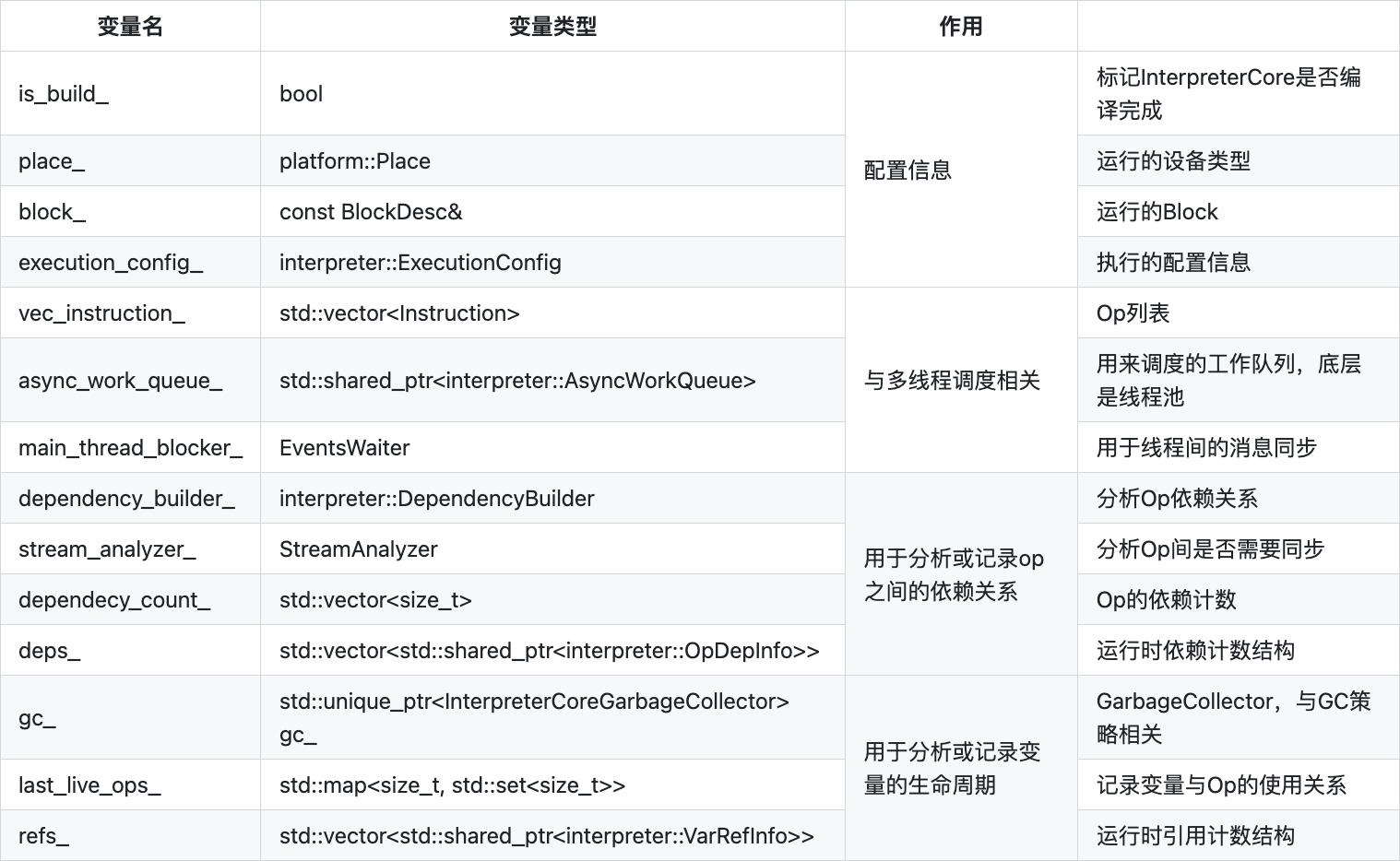
Task: Click the description 运行时依赖计数结构
Action: coord(1239,650)
